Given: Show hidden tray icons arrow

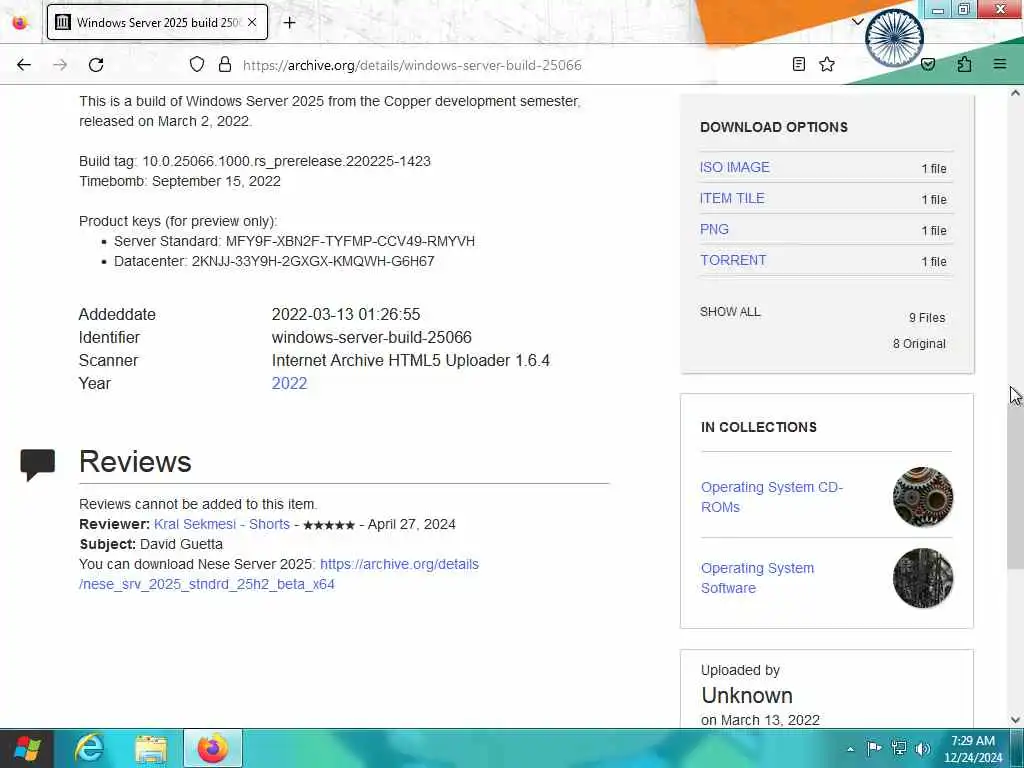Looking at the screenshot, I should [x=850, y=748].
